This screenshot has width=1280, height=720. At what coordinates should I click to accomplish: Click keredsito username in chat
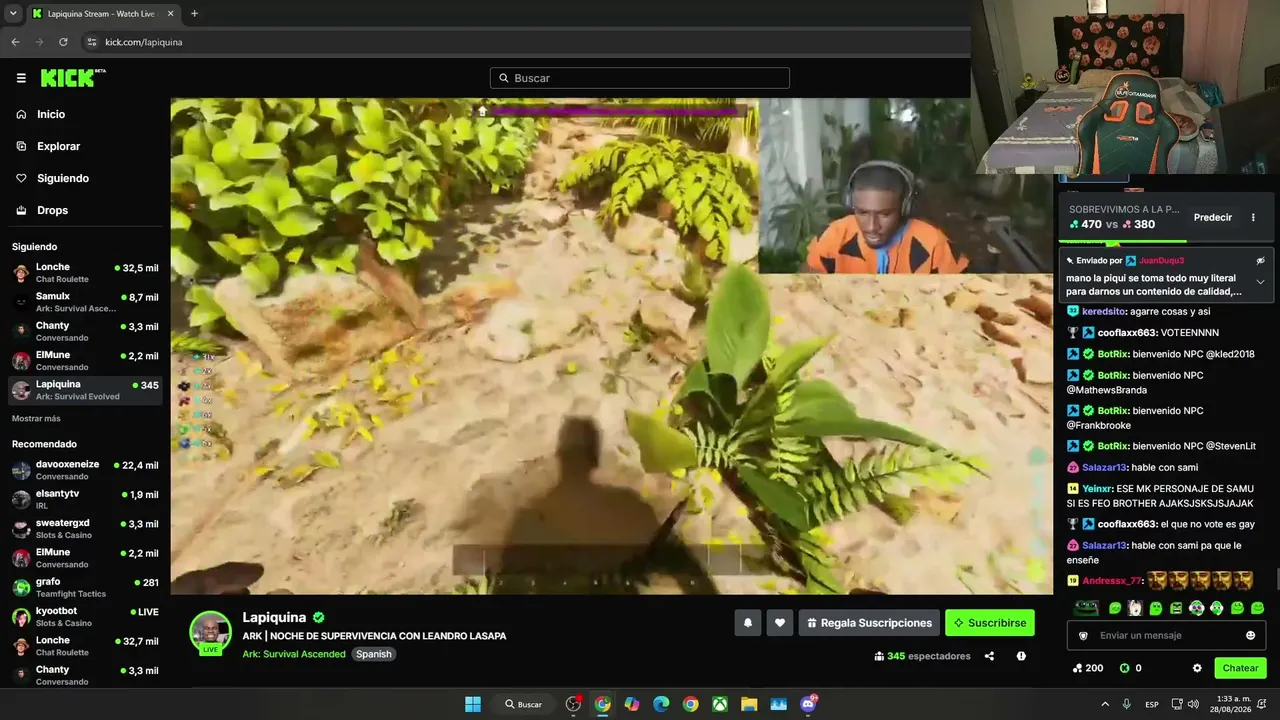(x=1104, y=311)
